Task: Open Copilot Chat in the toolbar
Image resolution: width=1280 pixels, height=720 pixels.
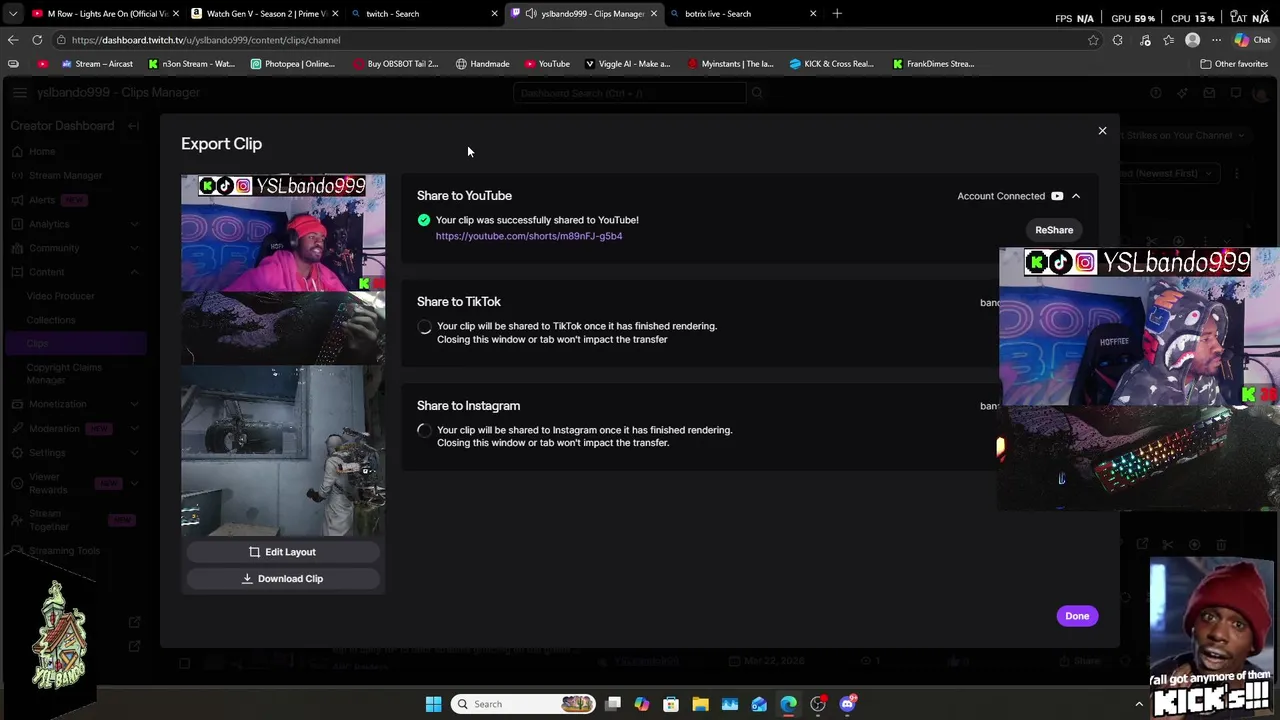Action: (x=1253, y=40)
